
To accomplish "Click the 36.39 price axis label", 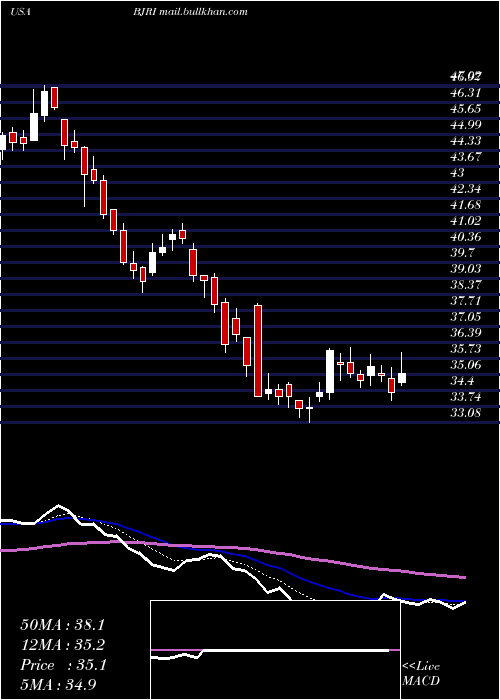I will (467, 333).
